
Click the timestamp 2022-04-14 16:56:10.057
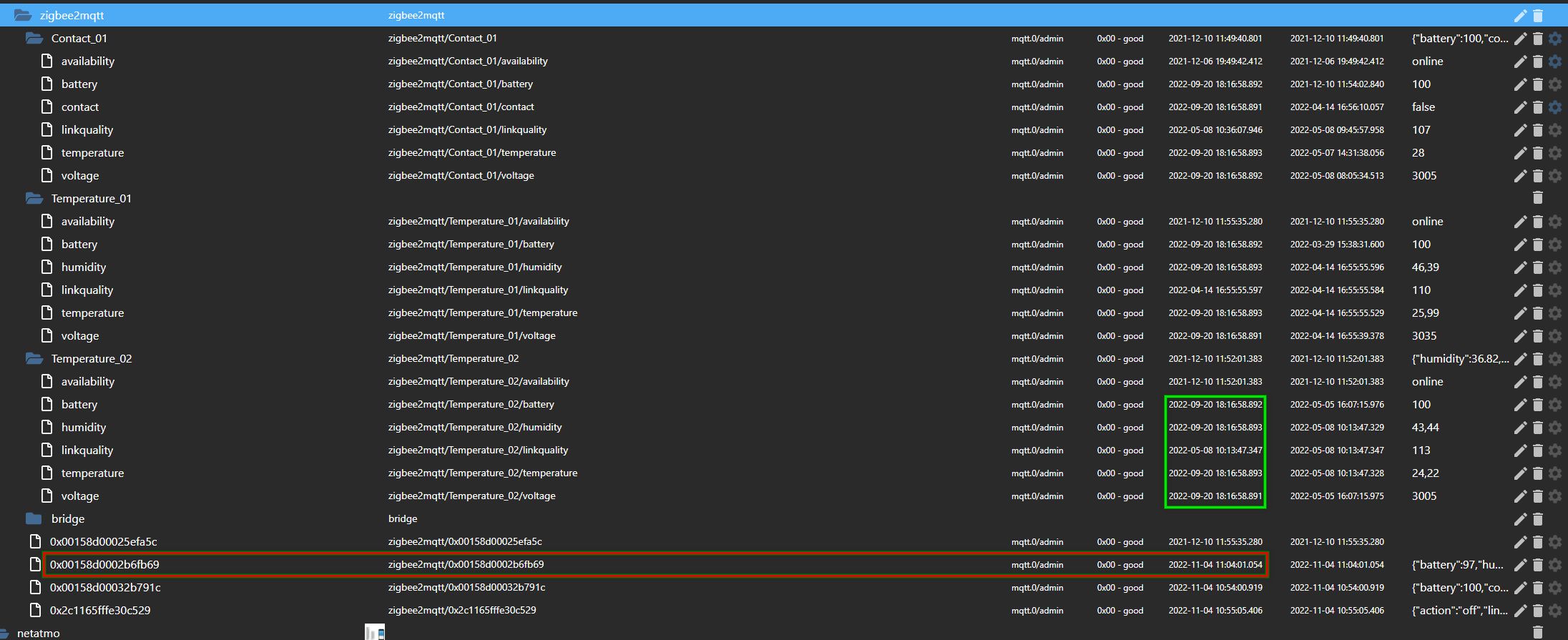coord(1337,107)
